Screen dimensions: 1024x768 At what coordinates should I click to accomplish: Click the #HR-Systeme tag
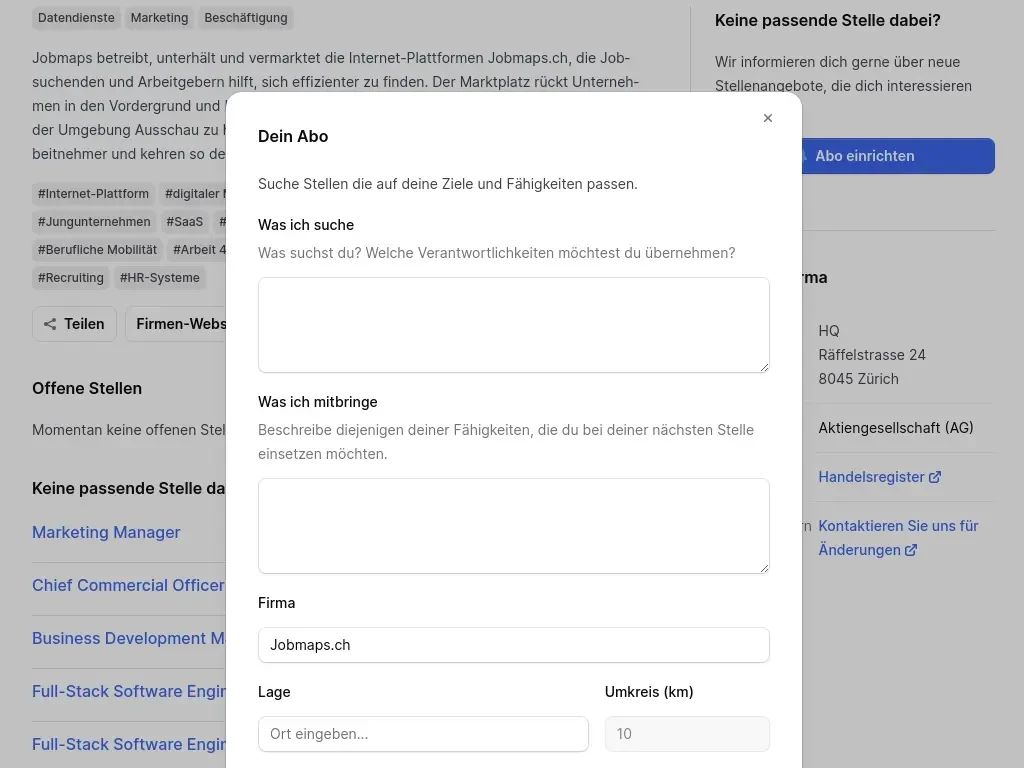tap(160, 278)
